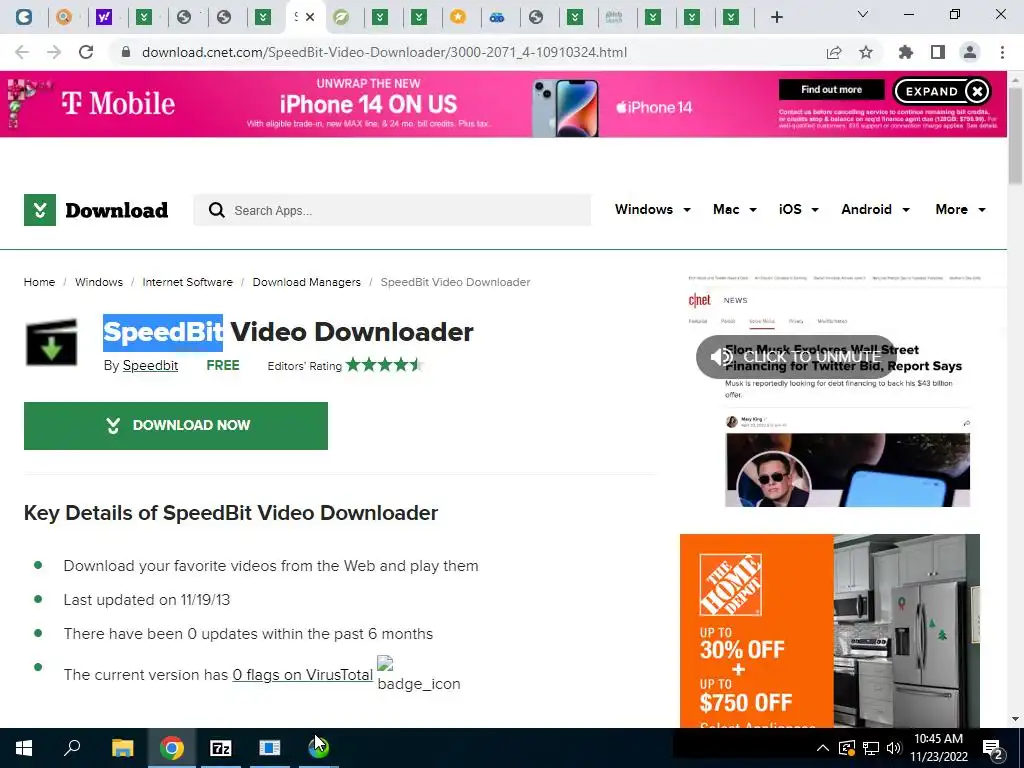
Task: Bookmark this page with the star icon
Action: coord(866,52)
